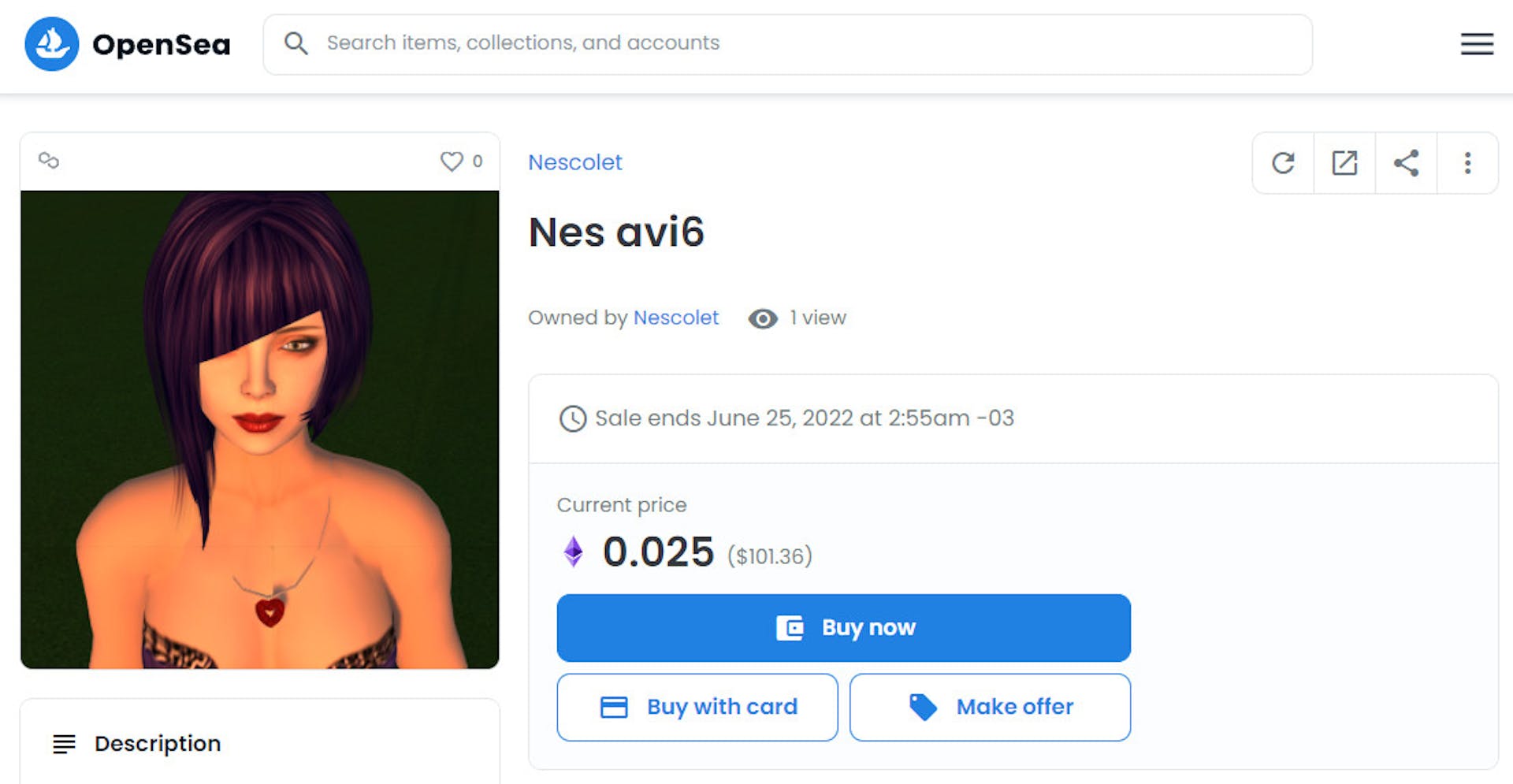The height and width of the screenshot is (784, 1513).
Task: Open the three-dot more options menu
Action: [1467, 163]
